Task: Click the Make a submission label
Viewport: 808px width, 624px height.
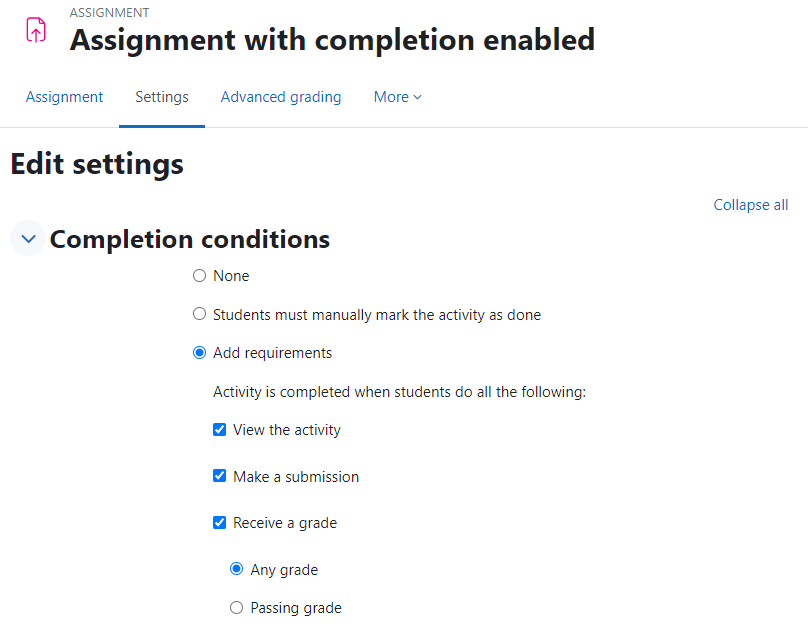Action: 296,477
